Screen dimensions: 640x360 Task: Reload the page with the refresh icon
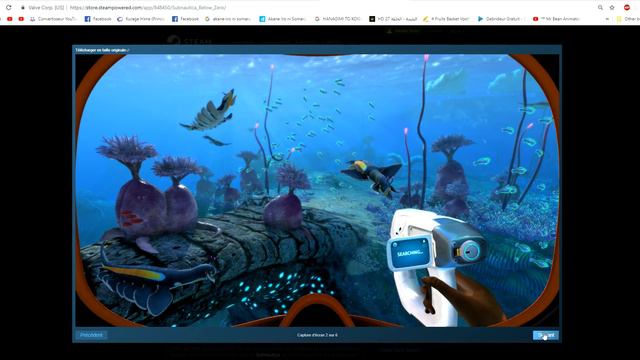click(9, 7)
